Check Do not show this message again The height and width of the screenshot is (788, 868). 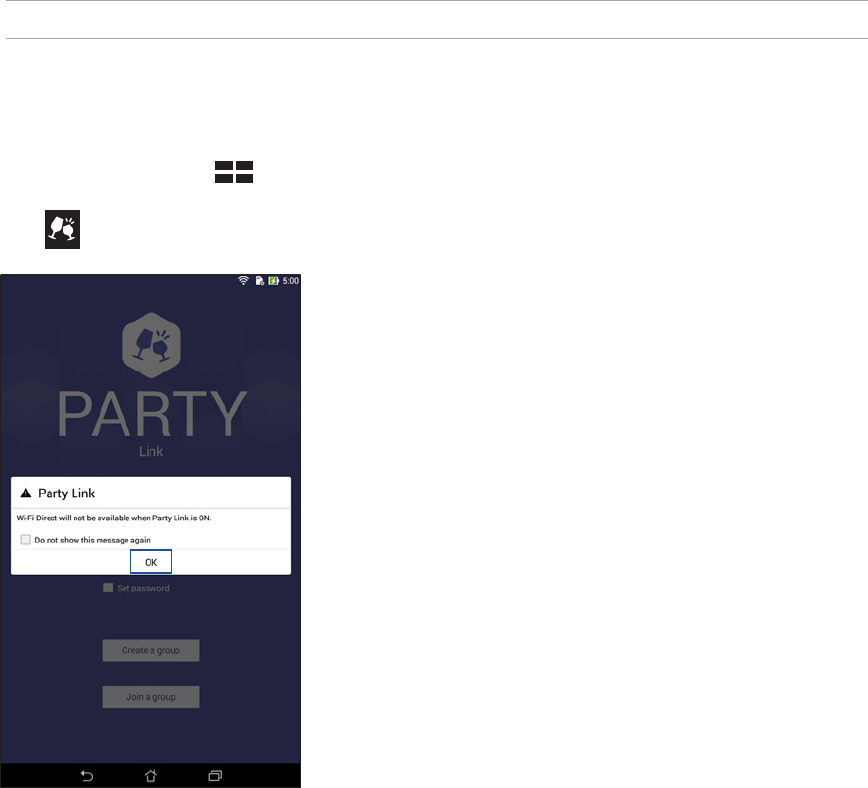click(x=25, y=539)
